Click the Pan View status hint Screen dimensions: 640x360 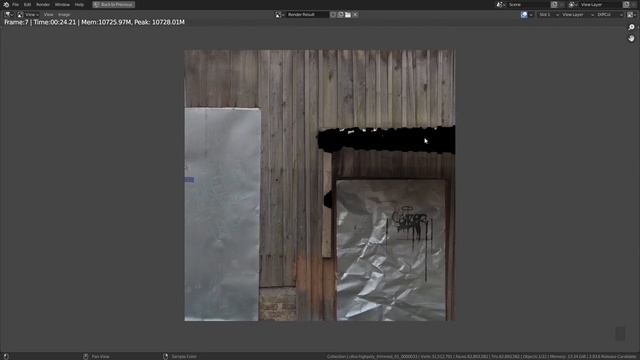(x=100, y=356)
